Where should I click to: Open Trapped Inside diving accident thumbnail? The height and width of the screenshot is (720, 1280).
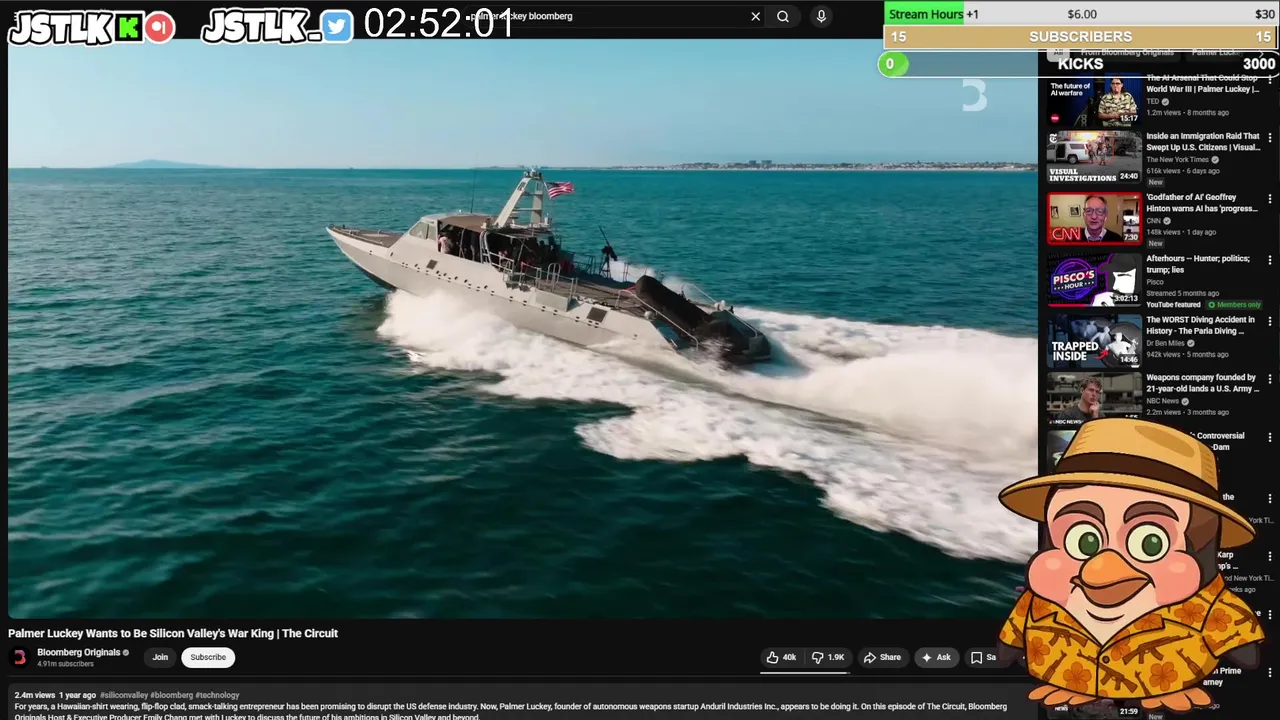[x=1094, y=340]
